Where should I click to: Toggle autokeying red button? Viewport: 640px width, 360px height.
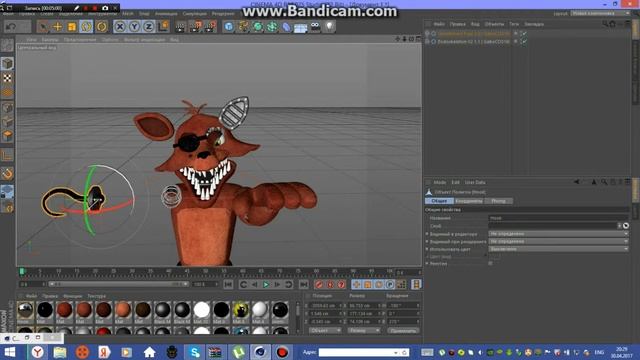tap(330, 284)
